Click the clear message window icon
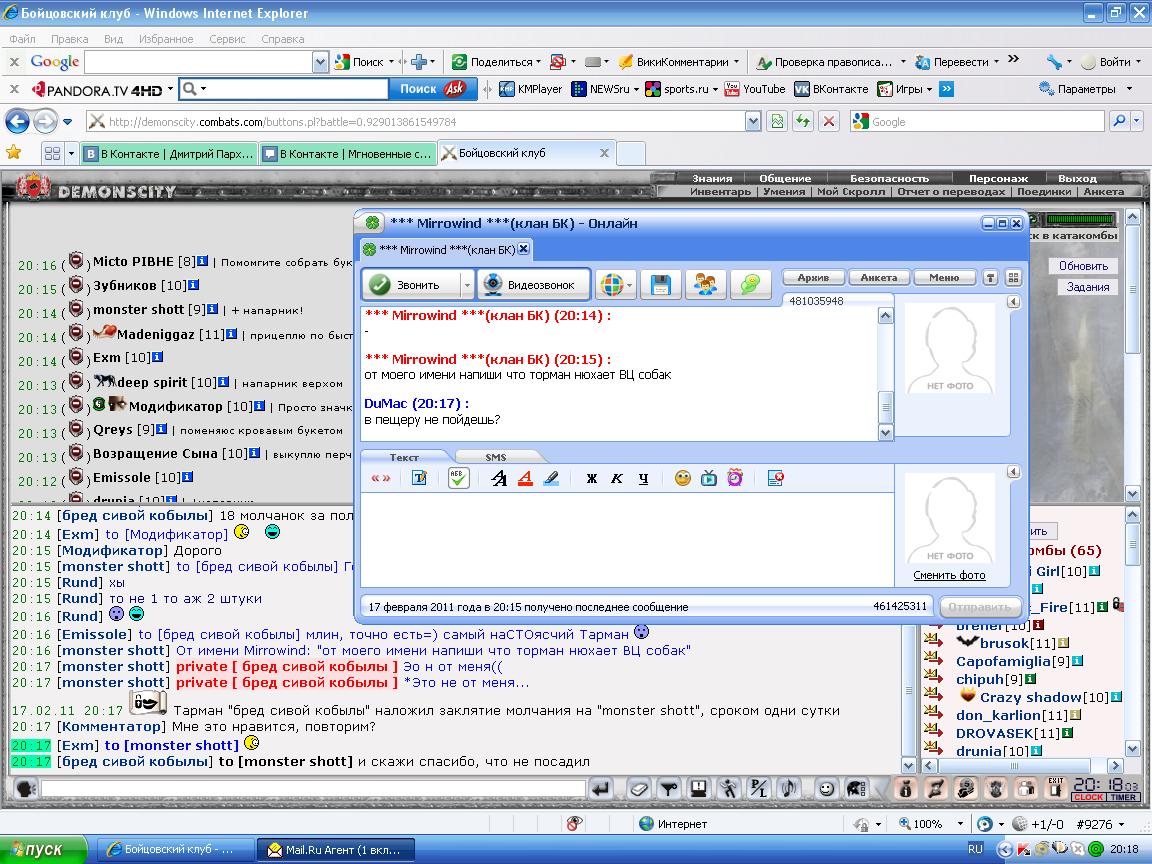 coord(775,478)
